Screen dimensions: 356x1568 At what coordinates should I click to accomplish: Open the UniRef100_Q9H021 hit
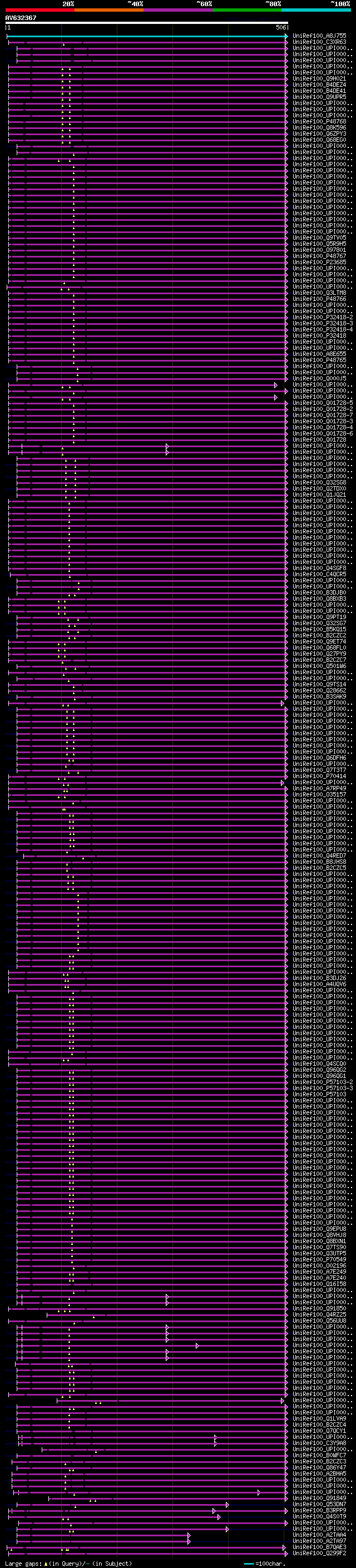319,78
